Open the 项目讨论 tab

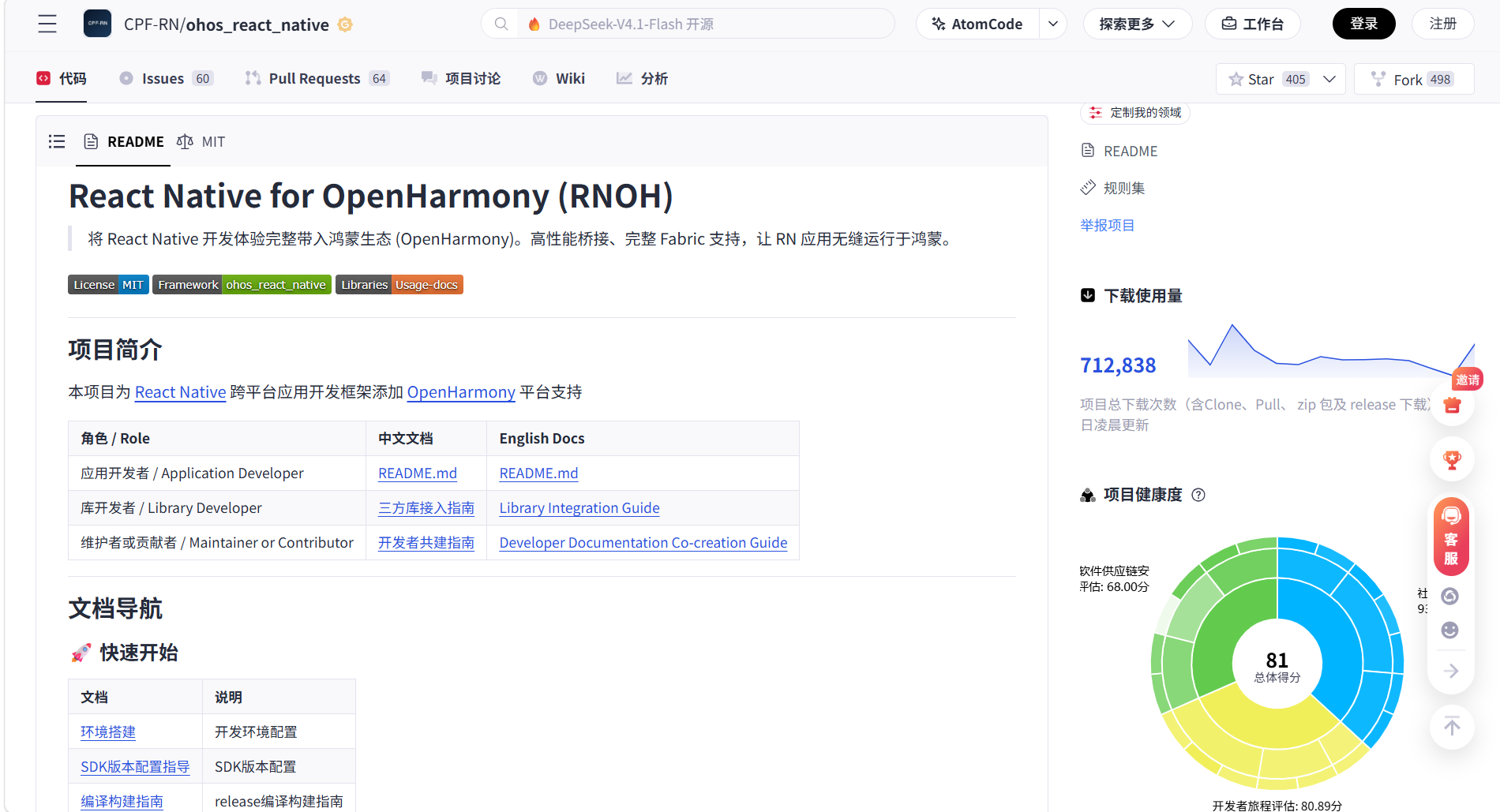[461, 78]
